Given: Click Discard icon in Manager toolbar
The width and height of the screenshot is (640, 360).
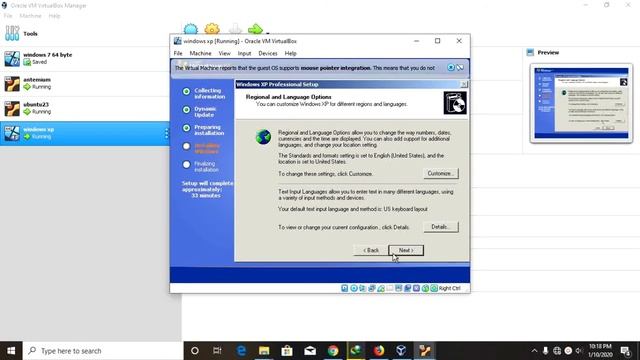Looking at the screenshot, I should [235, 29].
